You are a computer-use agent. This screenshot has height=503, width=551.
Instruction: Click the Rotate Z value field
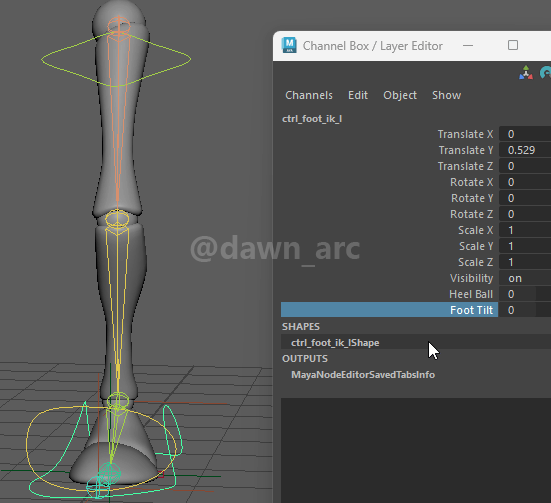click(x=525, y=214)
